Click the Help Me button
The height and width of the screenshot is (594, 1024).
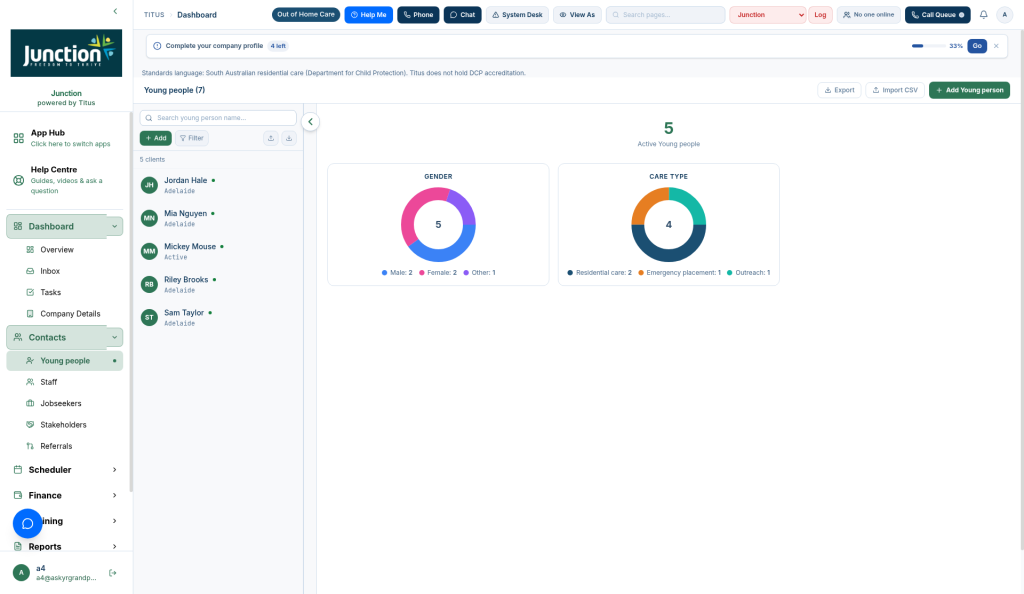click(368, 14)
